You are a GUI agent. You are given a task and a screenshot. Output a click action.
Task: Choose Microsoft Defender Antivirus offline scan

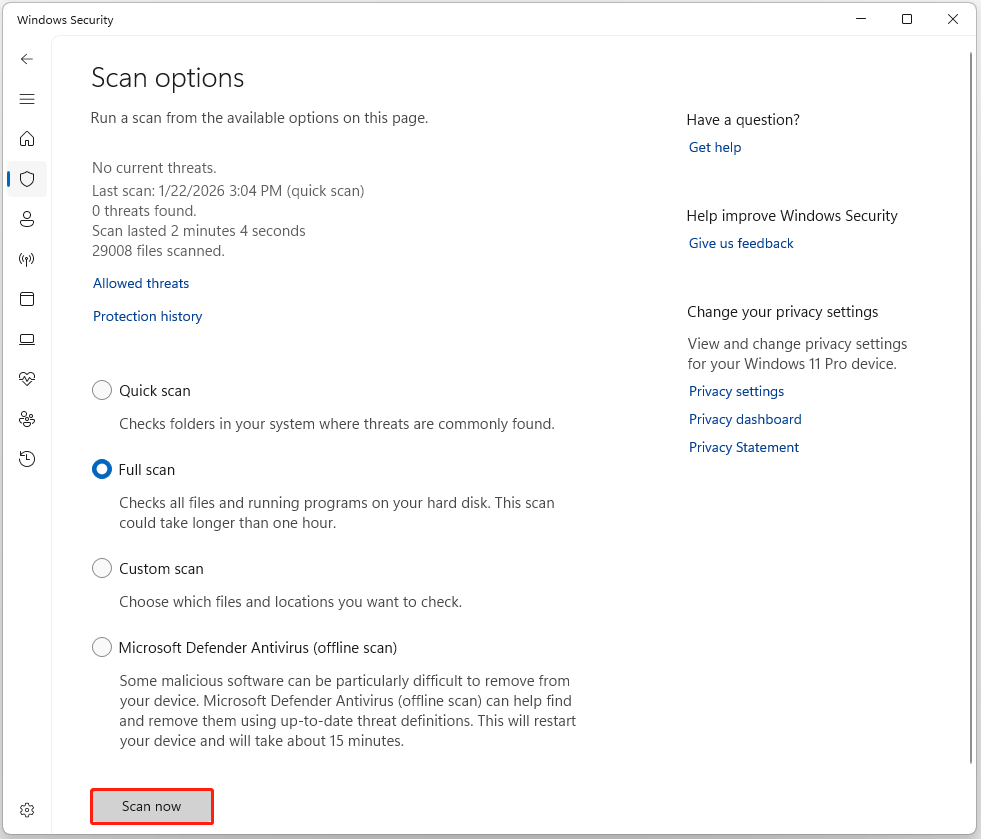pyautogui.click(x=101, y=647)
